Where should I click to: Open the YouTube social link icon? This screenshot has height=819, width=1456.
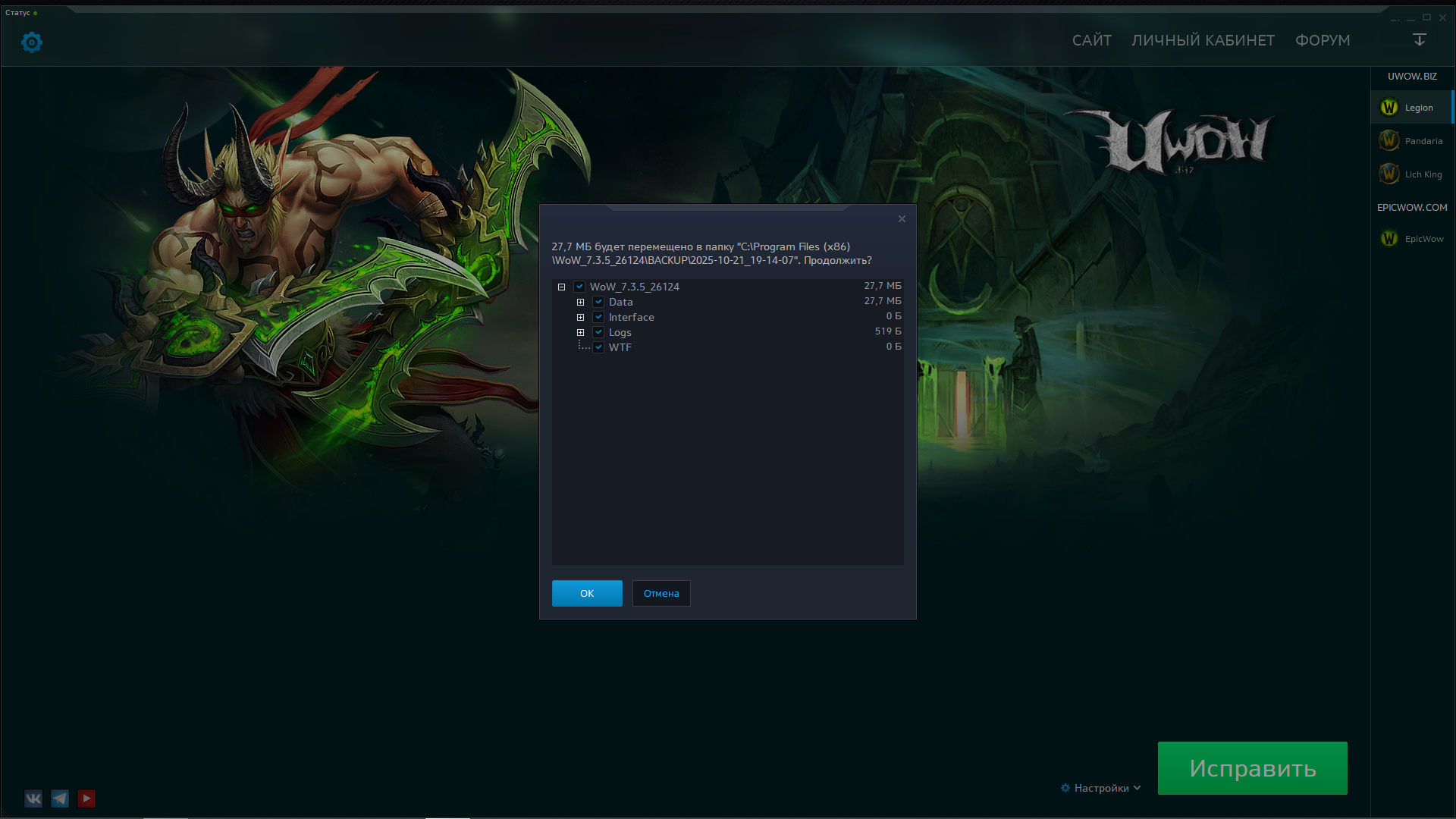pyautogui.click(x=86, y=799)
